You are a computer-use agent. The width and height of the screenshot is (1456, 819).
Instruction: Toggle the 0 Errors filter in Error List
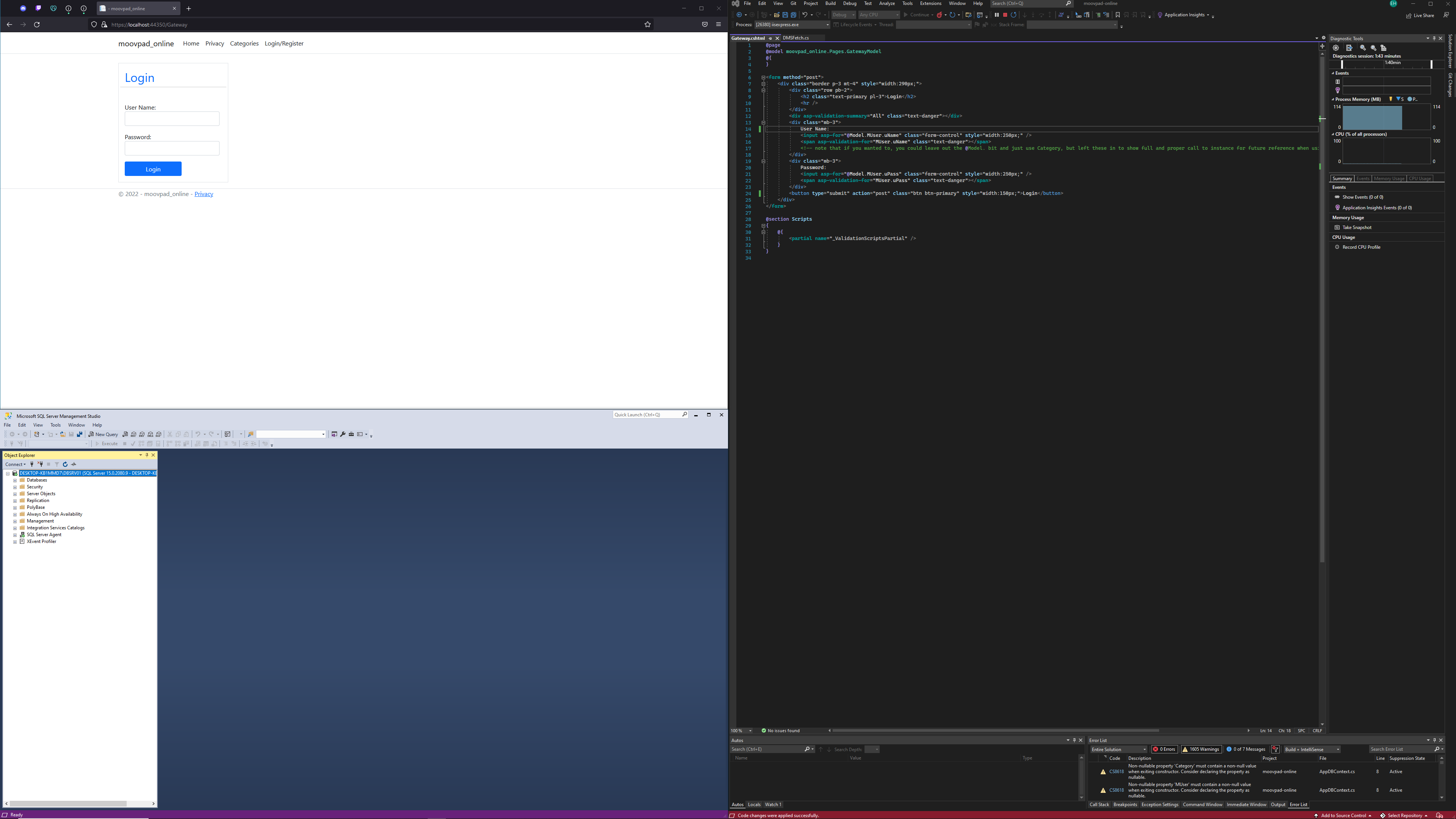(x=1165, y=749)
